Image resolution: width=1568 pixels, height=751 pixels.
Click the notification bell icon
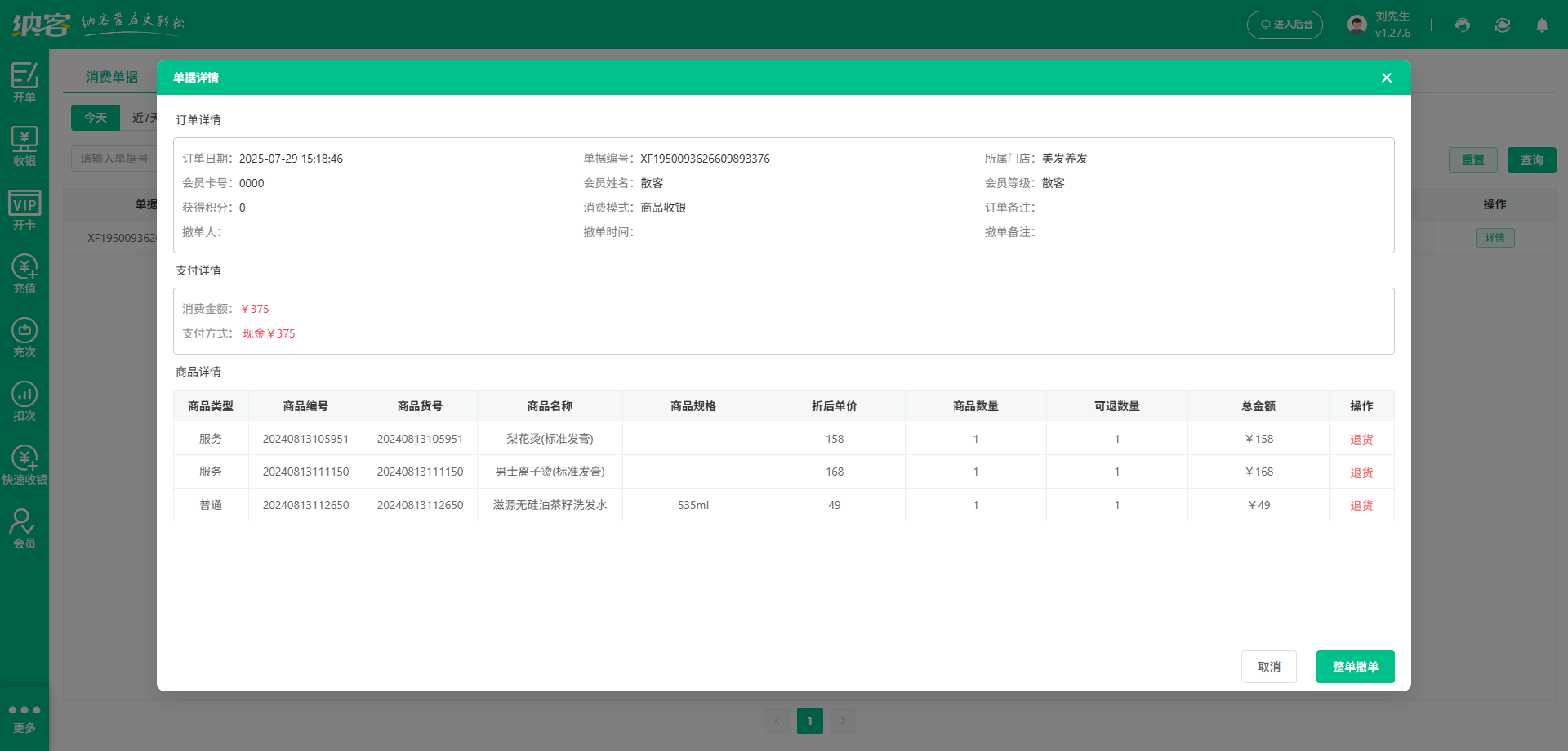point(1542,25)
